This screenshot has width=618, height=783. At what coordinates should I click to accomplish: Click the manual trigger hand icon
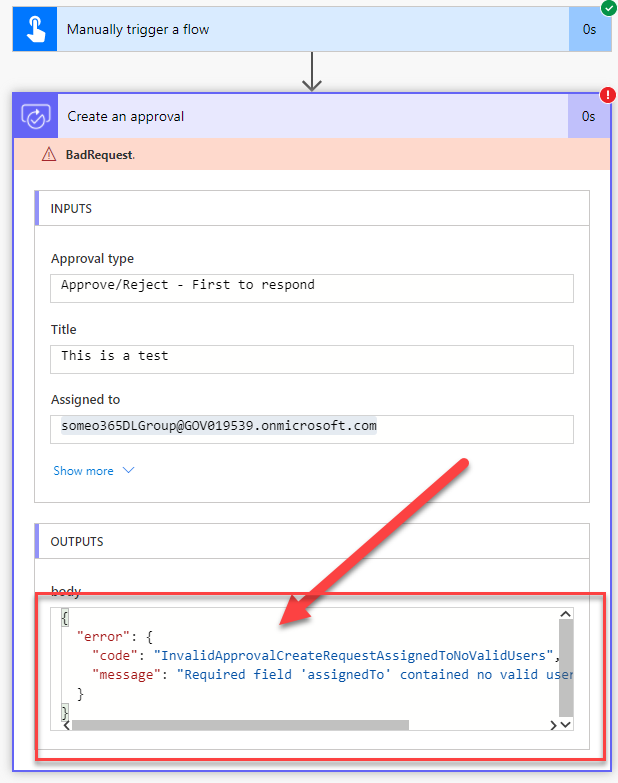[35, 29]
